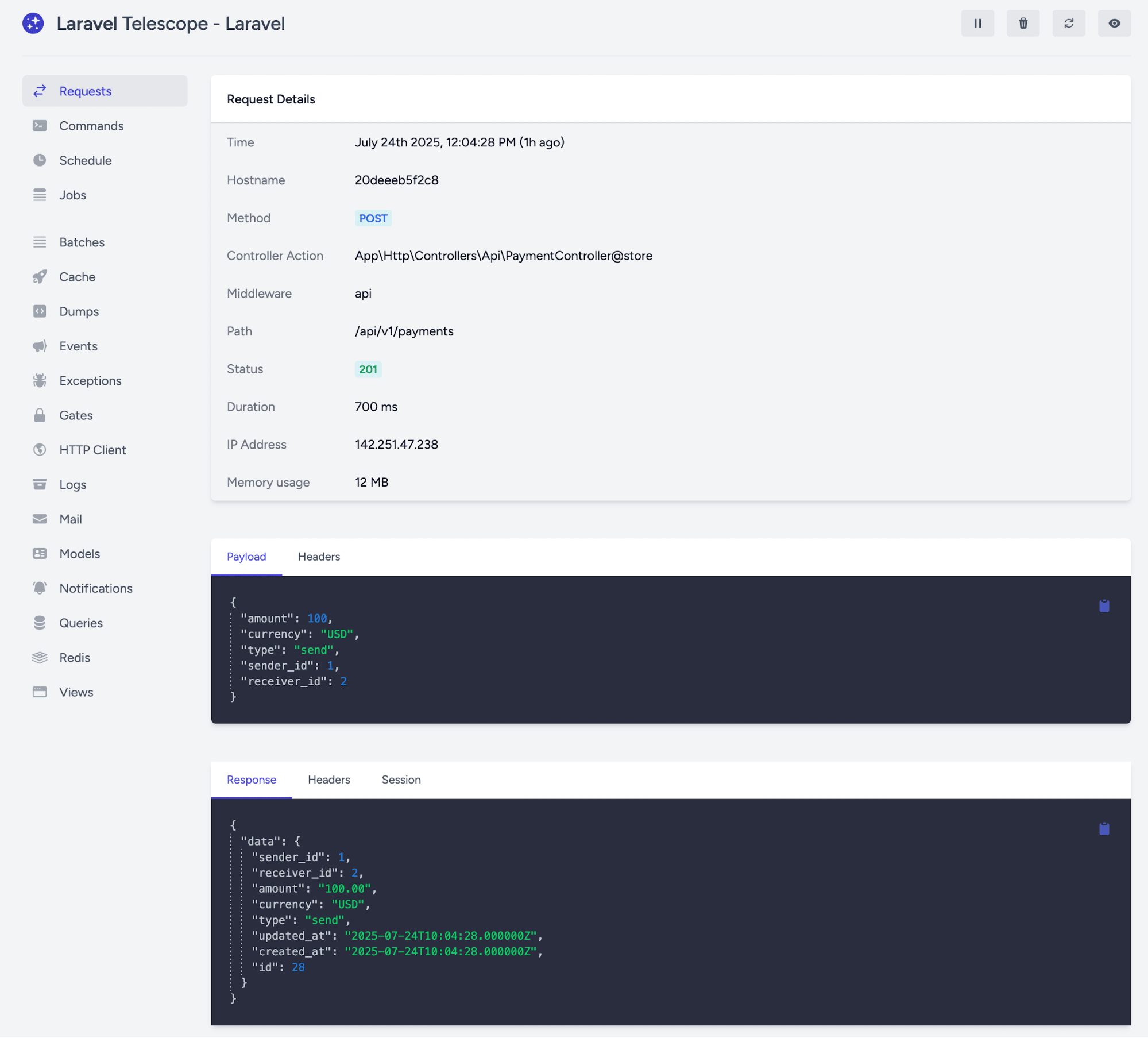Navigate to the Cache section
This screenshot has width=1148, height=1038.
[77, 277]
